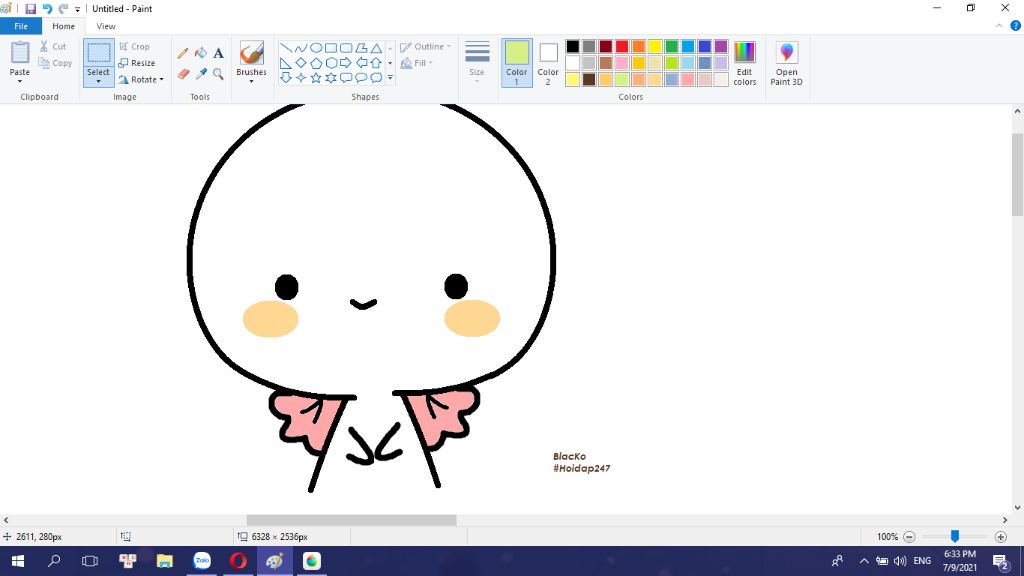Screen dimensions: 1024x576
Task: Pick the purple color swatch
Action: click(721, 46)
